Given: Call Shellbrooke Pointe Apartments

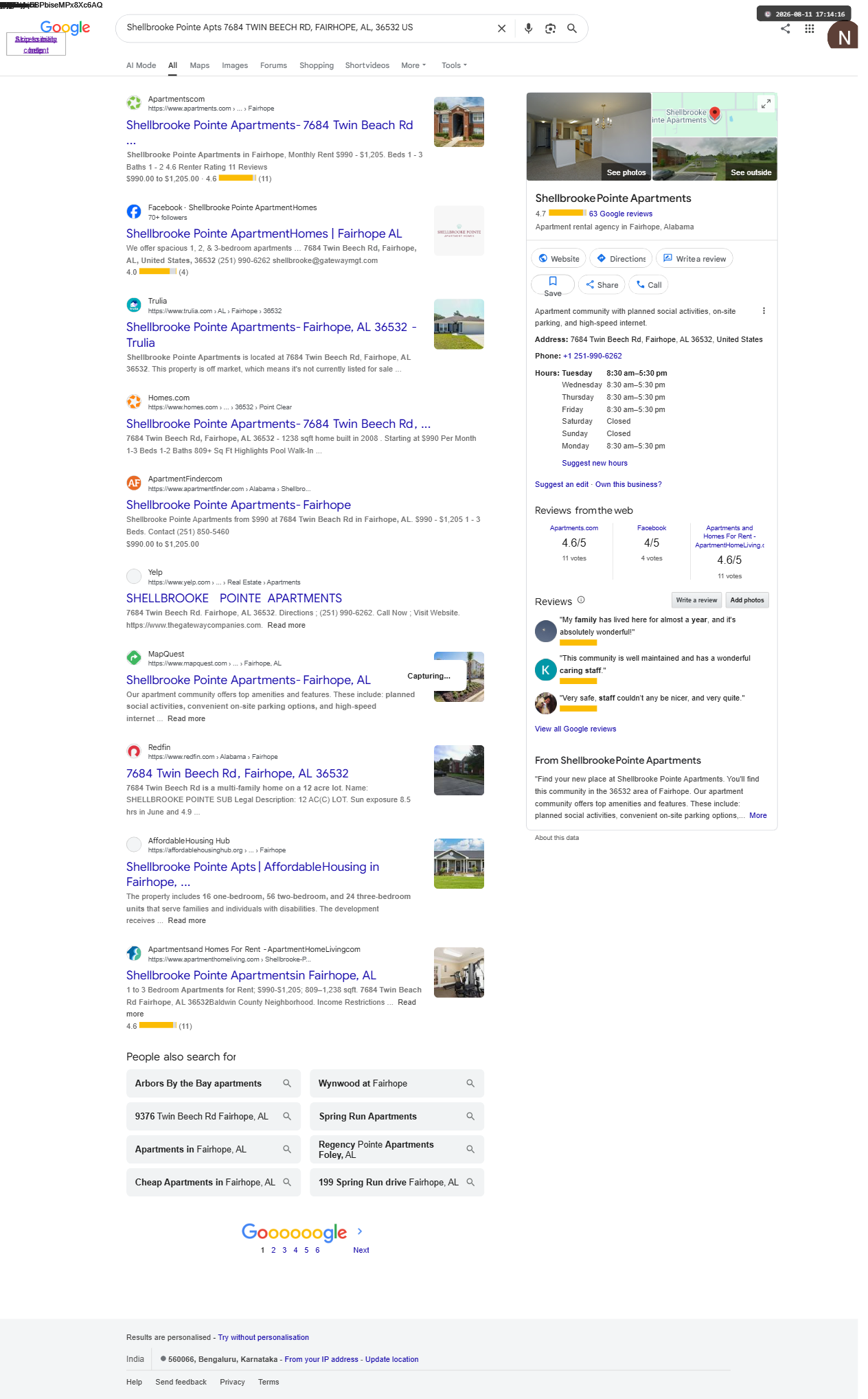Looking at the screenshot, I should pos(648,285).
